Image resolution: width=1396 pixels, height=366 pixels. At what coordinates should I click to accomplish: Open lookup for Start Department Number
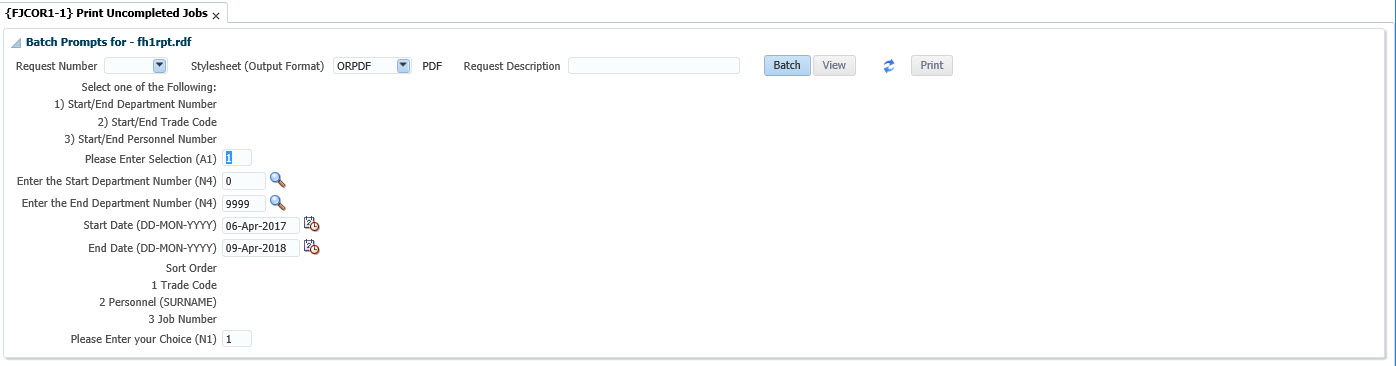coord(278,180)
